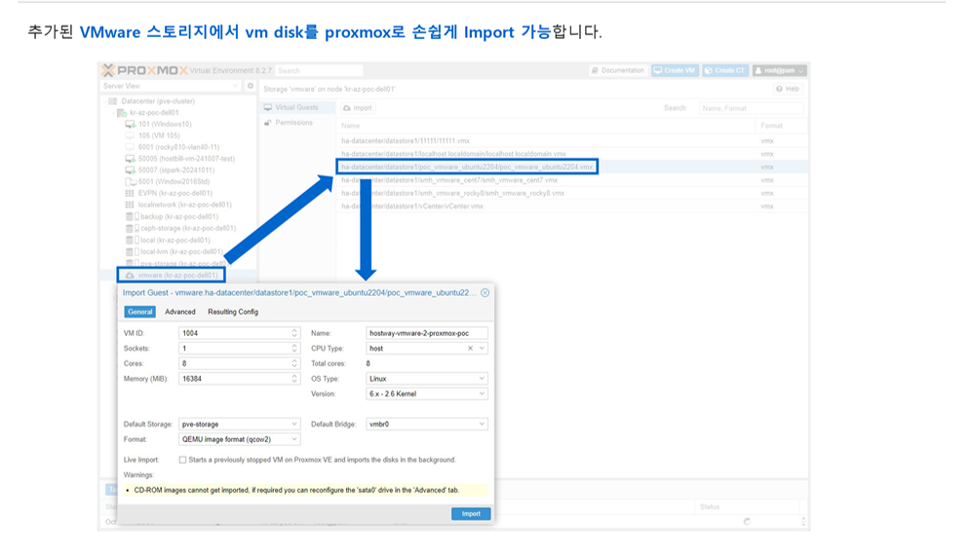Screen dimensions: 971x542
Task: Select localnetwork zone in tree
Action: (185, 205)
